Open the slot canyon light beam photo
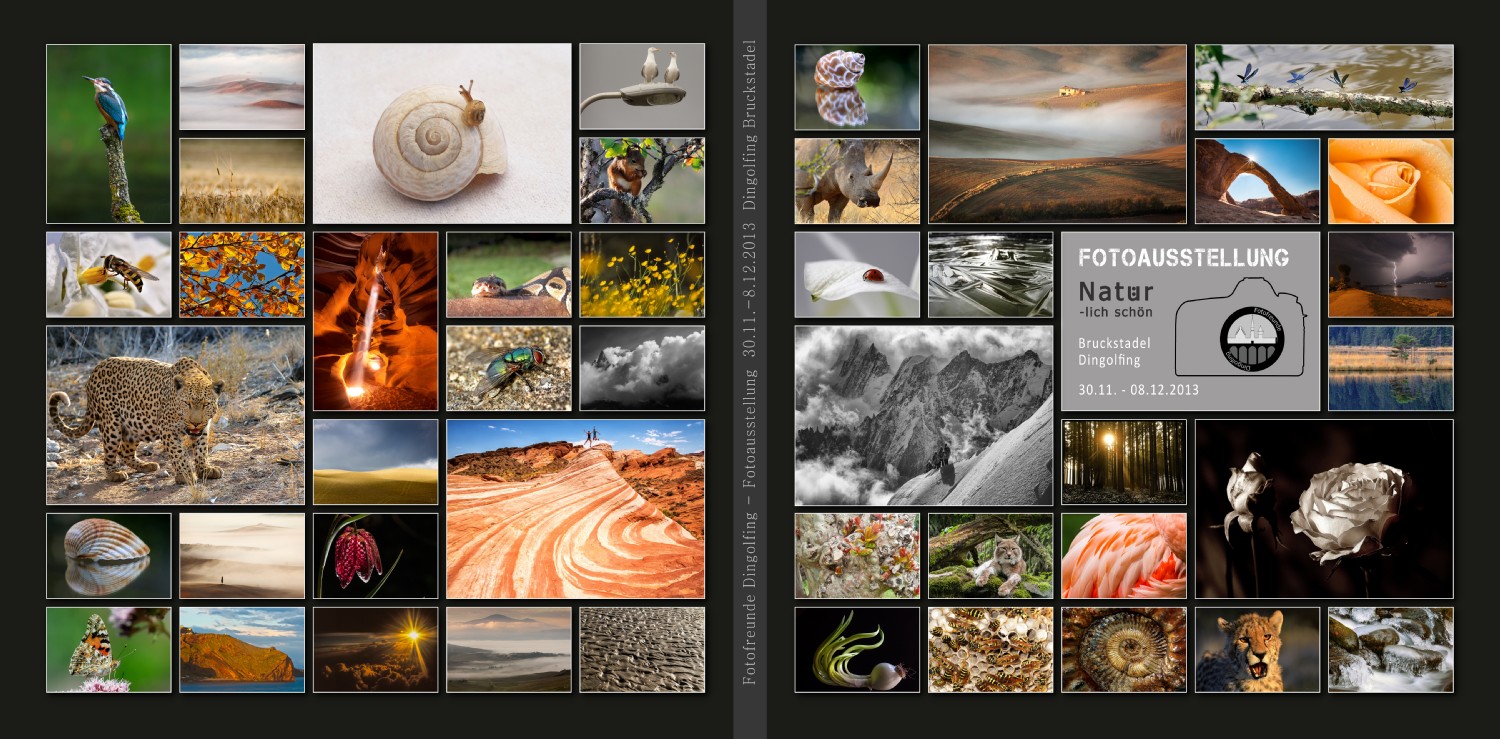The width and height of the screenshot is (1500, 739). pyautogui.click(x=376, y=322)
